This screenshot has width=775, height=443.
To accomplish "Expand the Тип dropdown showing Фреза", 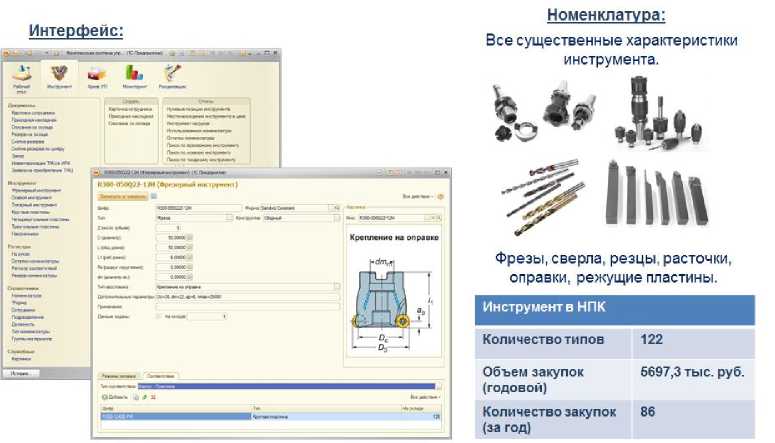I will click(229, 218).
